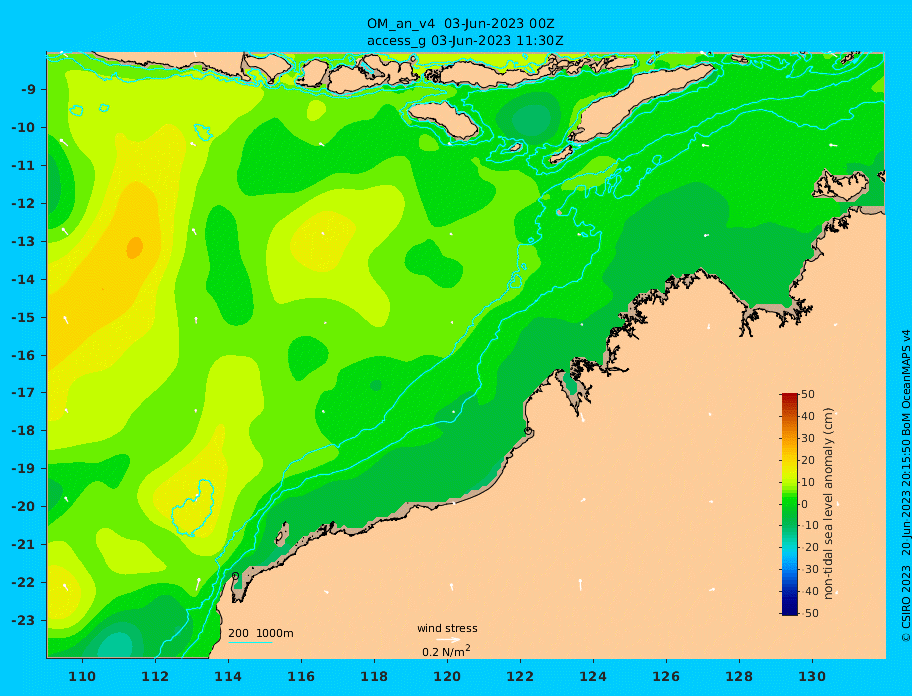
Task: Click the colorbar tick label -30
Action: pyautogui.click(x=809, y=569)
